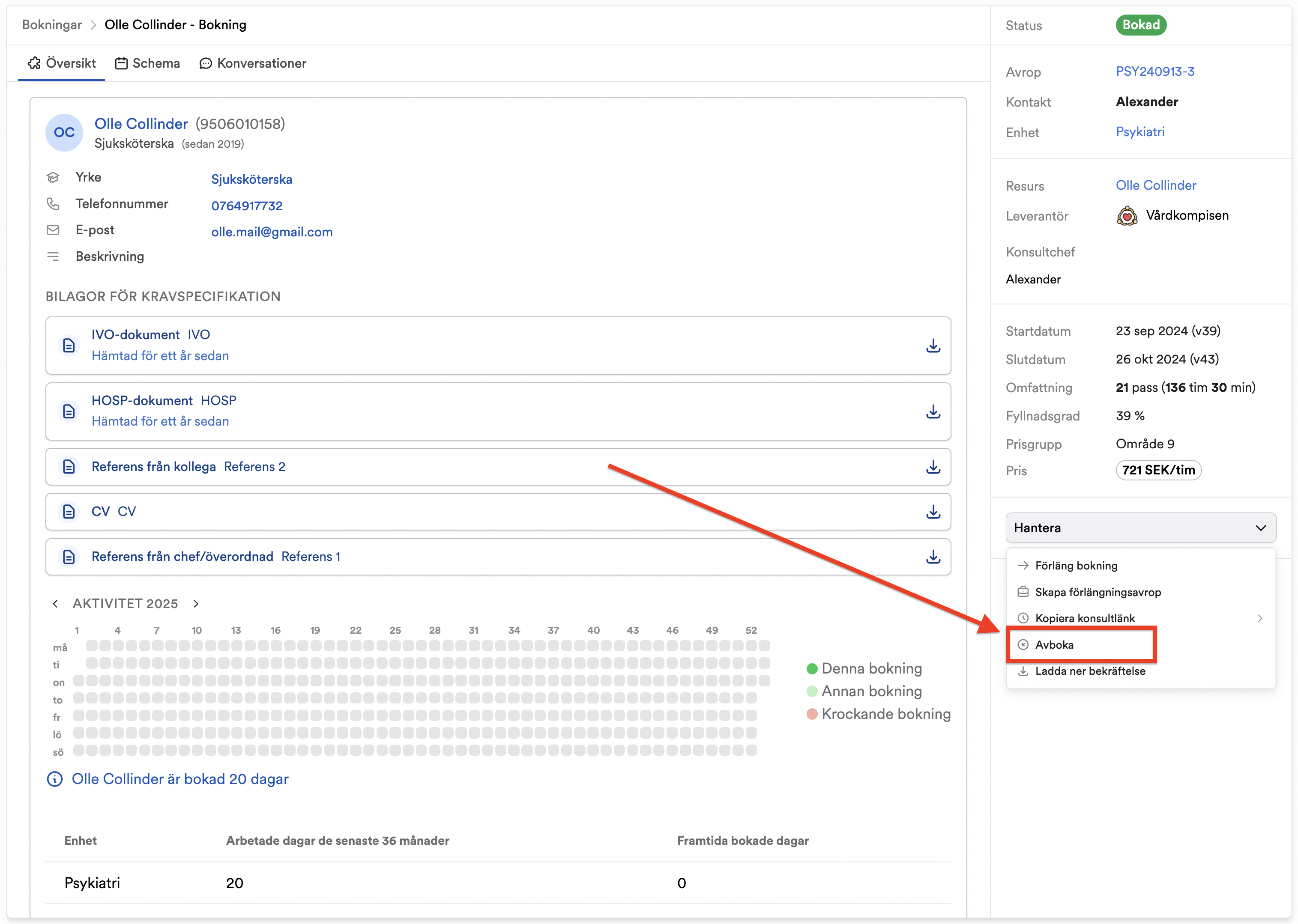This screenshot has height=924, width=1298.
Task: Click olle.mail@gmail.com email link
Action: [272, 232]
